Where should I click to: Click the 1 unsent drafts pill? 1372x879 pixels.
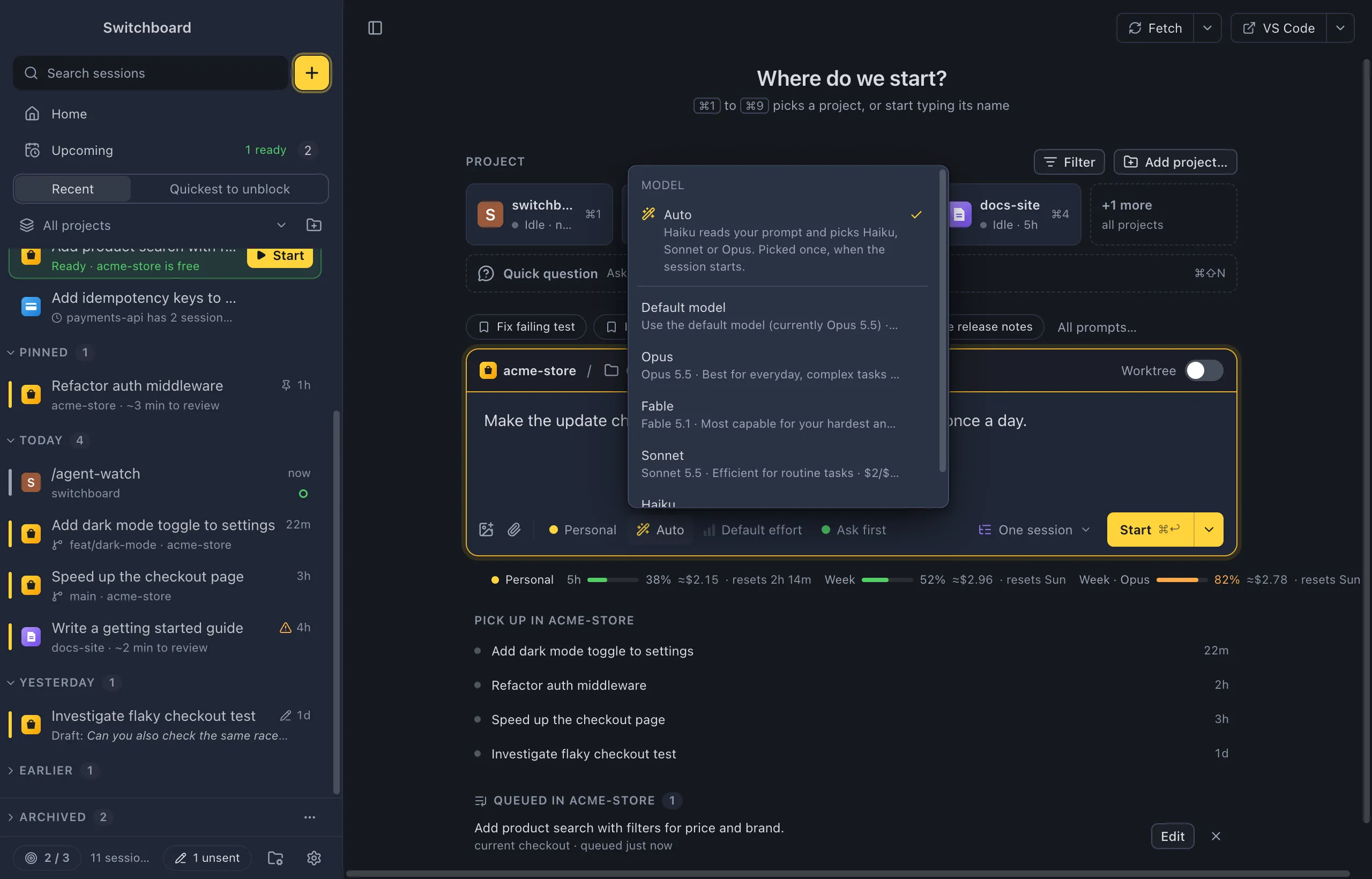pos(207,858)
